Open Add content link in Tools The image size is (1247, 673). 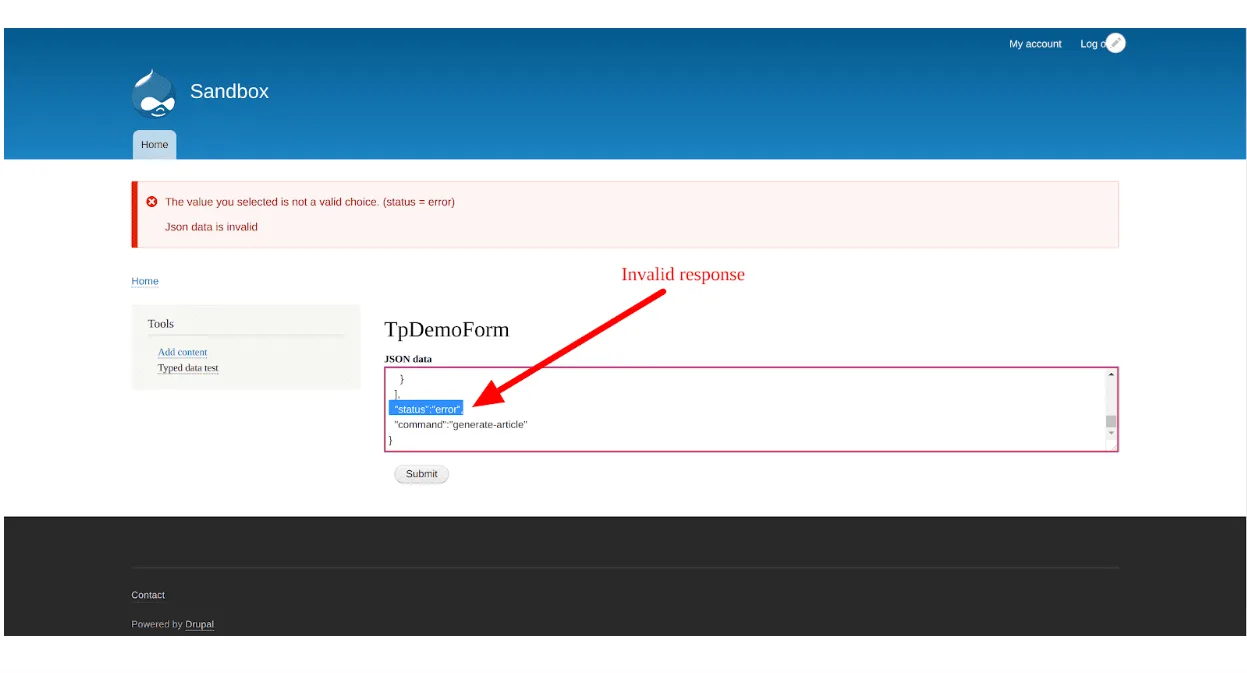click(183, 352)
